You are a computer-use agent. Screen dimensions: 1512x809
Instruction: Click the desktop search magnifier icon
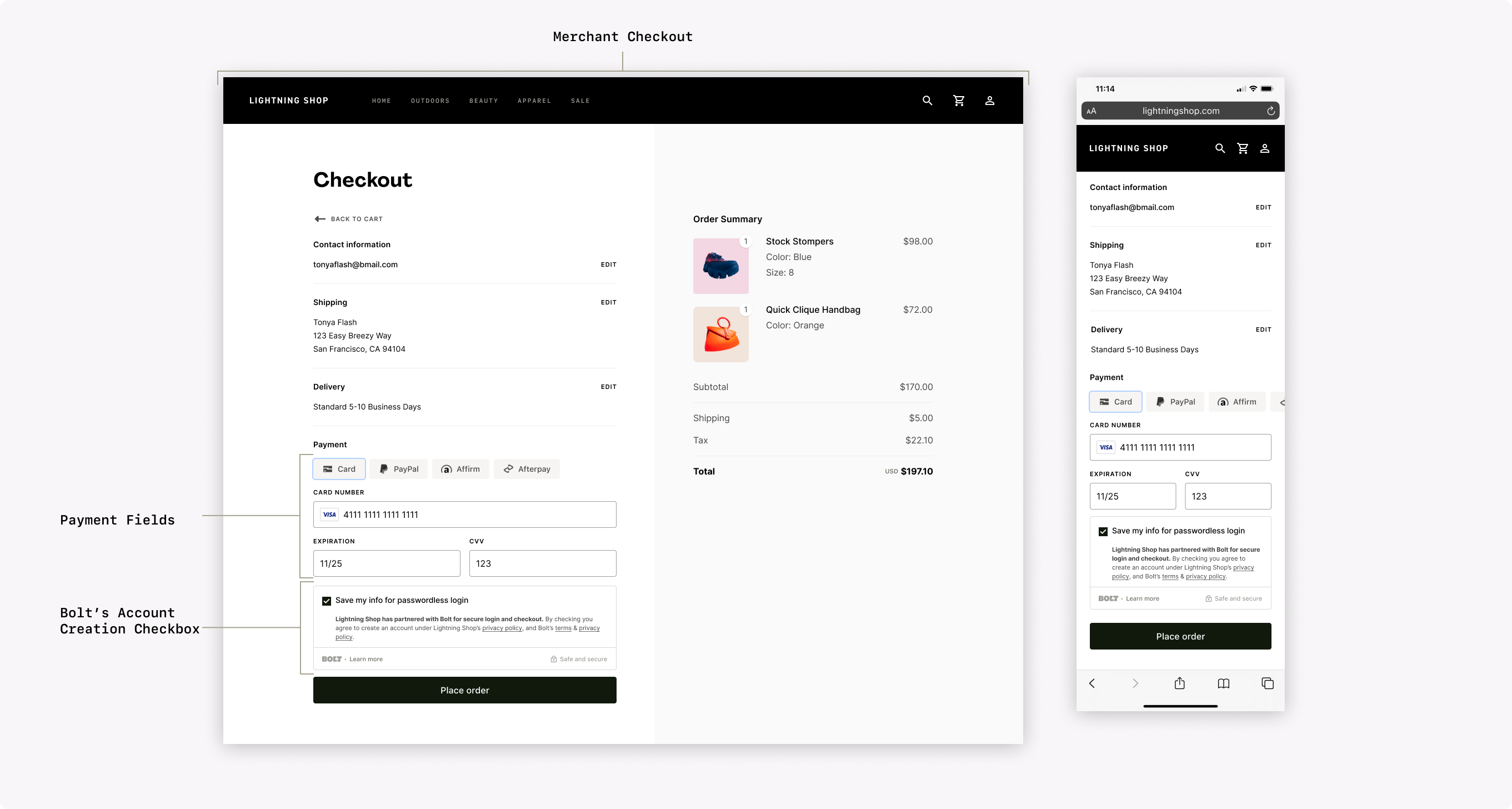point(928,101)
